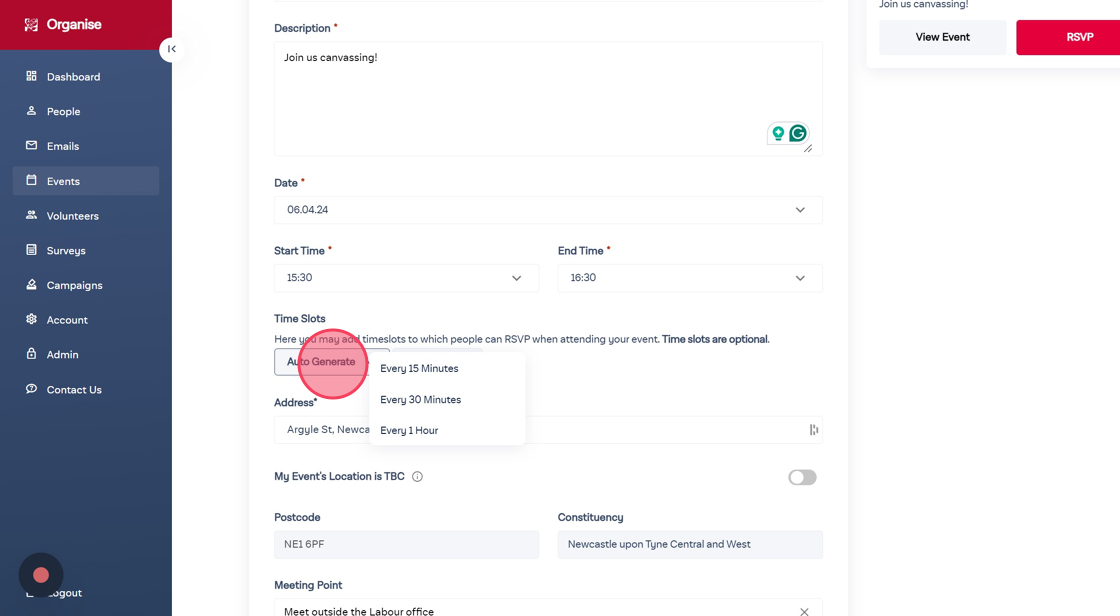Choose Every 30 Minutes option
1120x616 pixels.
tap(420, 400)
